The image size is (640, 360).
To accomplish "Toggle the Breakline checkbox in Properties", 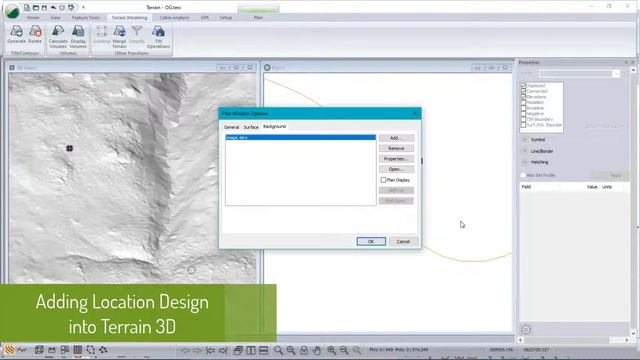I will [523, 108].
